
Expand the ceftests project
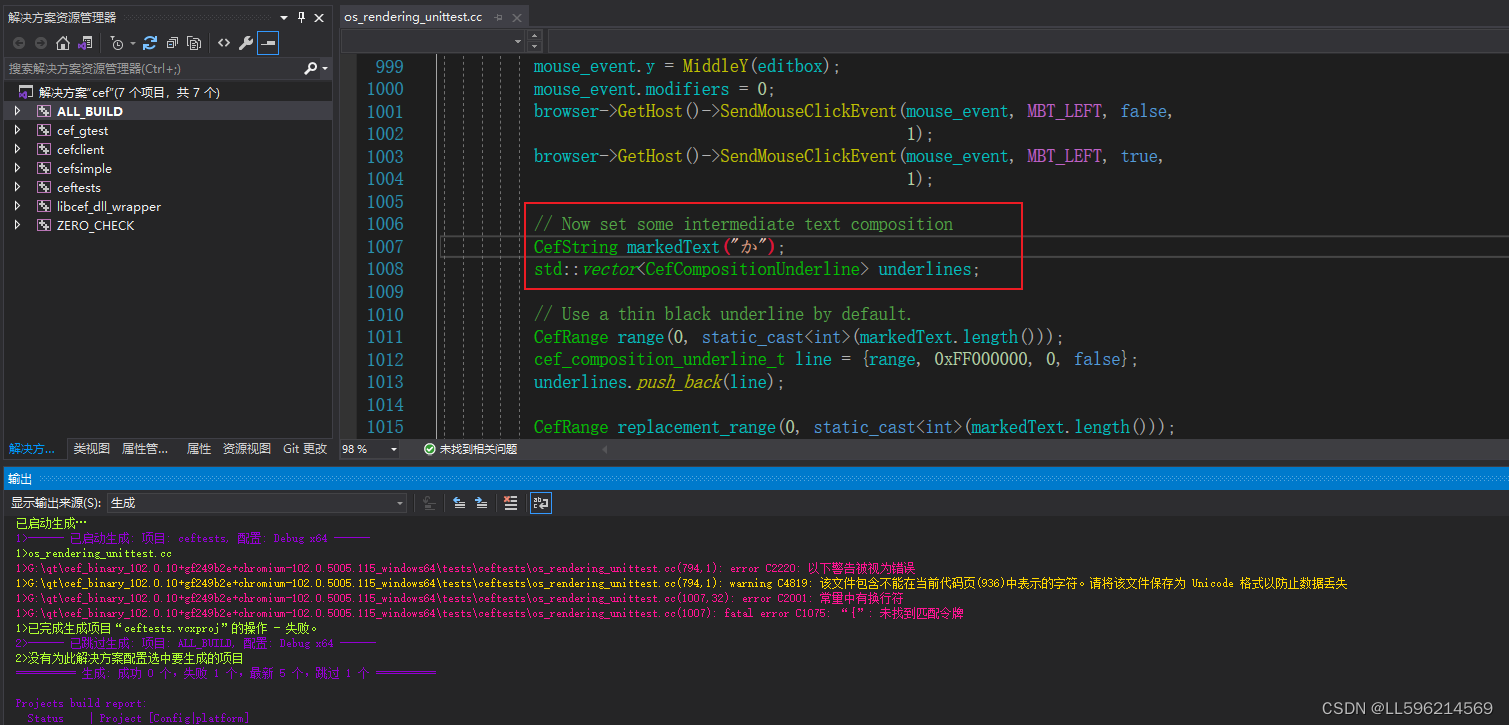tap(17, 187)
